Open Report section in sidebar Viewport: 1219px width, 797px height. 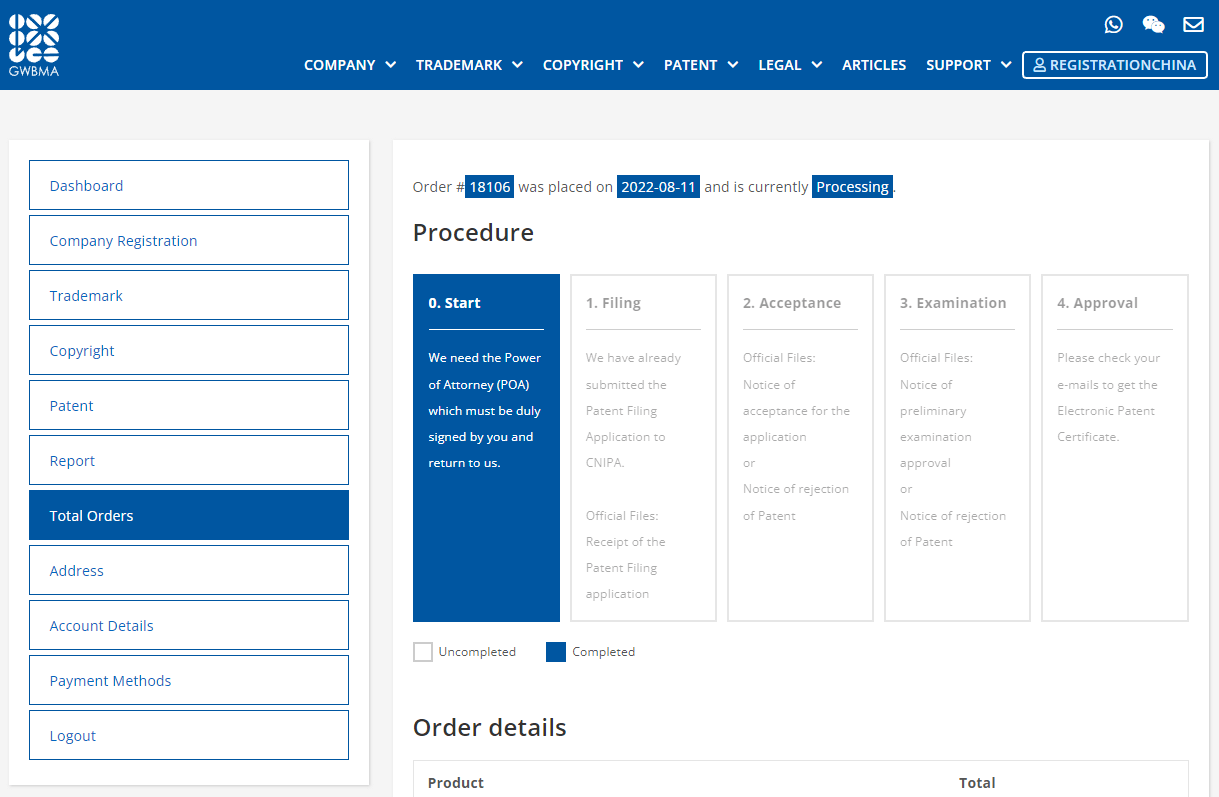(x=189, y=460)
